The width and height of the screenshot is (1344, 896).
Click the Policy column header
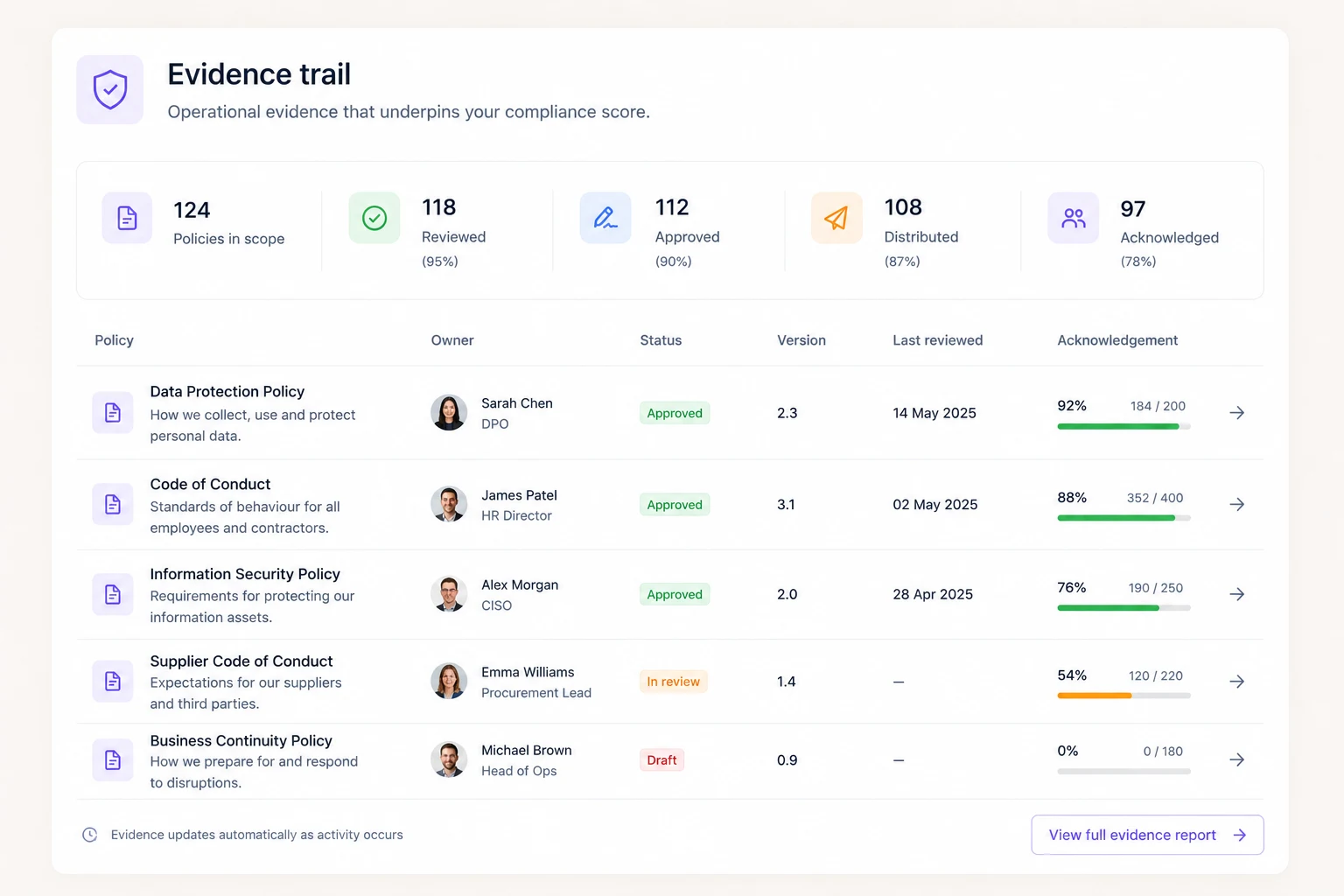pyautogui.click(x=114, y=340)
